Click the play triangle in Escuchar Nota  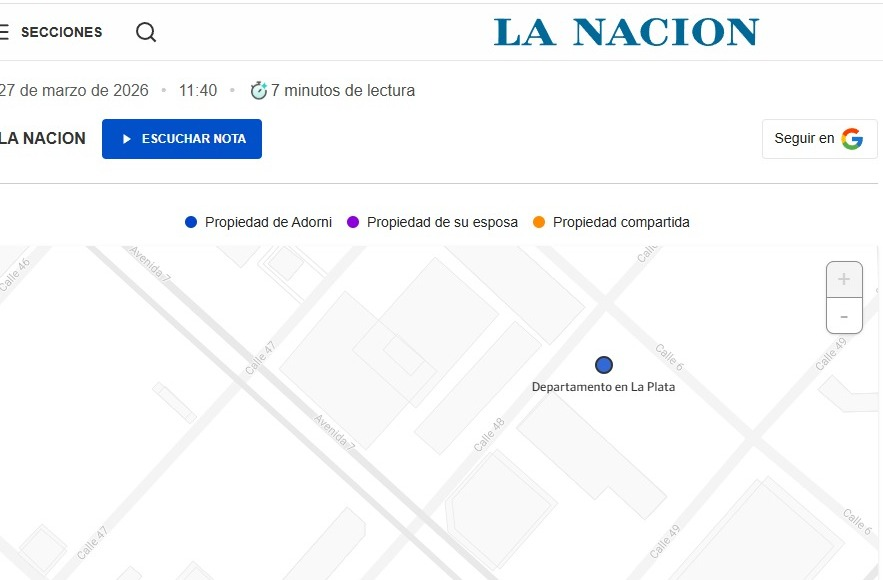[127, 139]
